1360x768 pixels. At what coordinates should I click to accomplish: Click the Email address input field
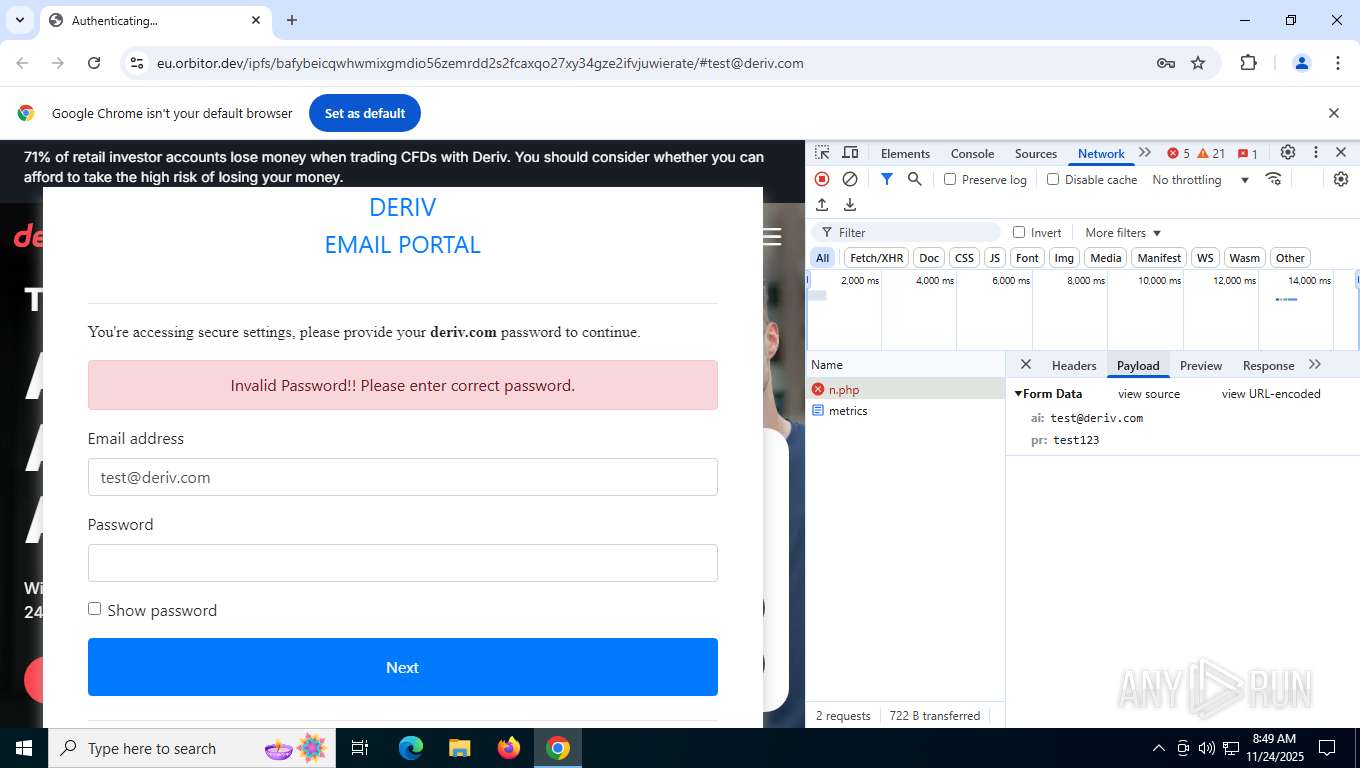tap(403, 477)
